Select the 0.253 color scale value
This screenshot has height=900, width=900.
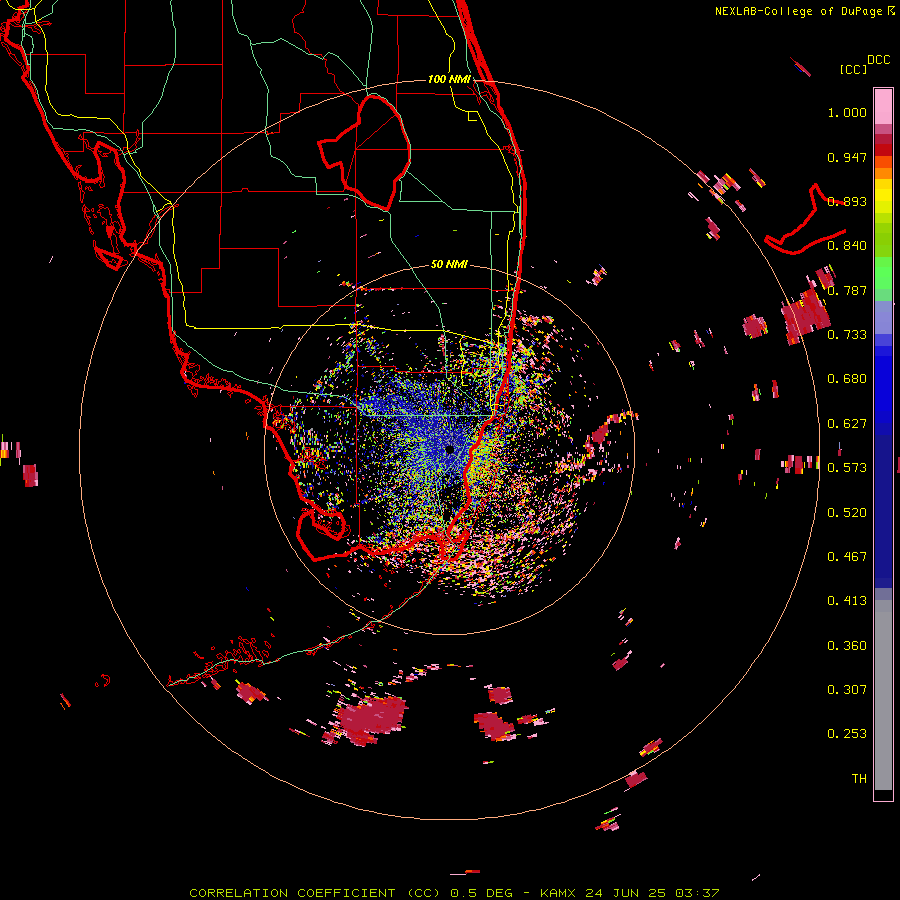point(847,734)
